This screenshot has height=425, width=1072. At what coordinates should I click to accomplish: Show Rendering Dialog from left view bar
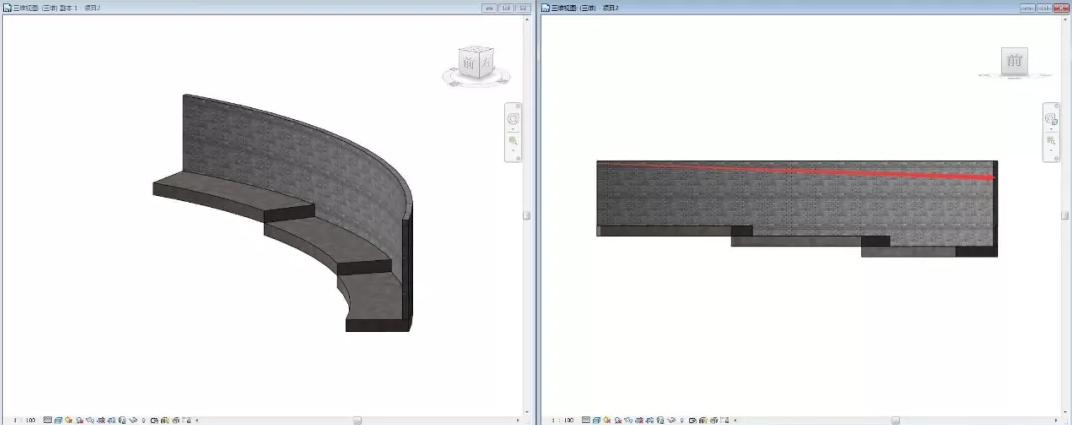tap(90, 420)
